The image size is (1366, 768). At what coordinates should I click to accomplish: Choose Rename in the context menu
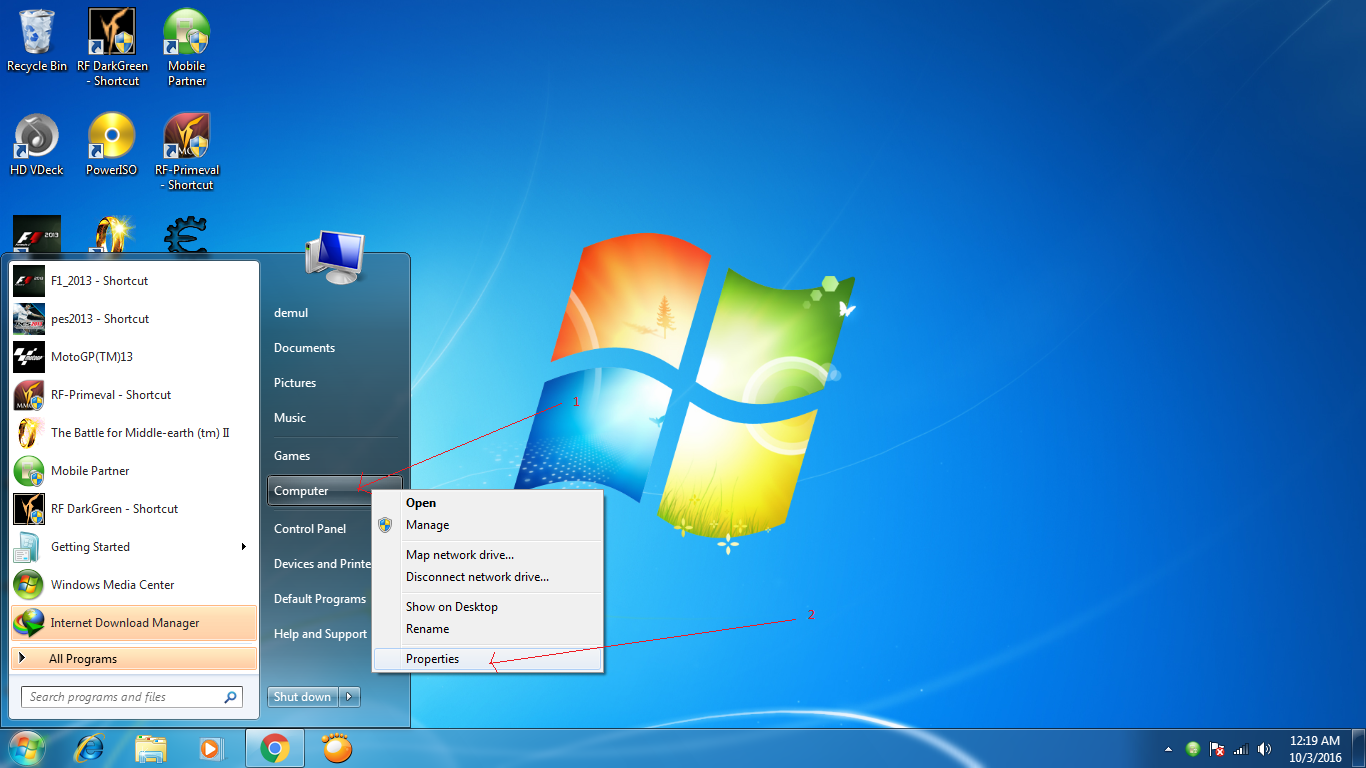coord(488,629)
